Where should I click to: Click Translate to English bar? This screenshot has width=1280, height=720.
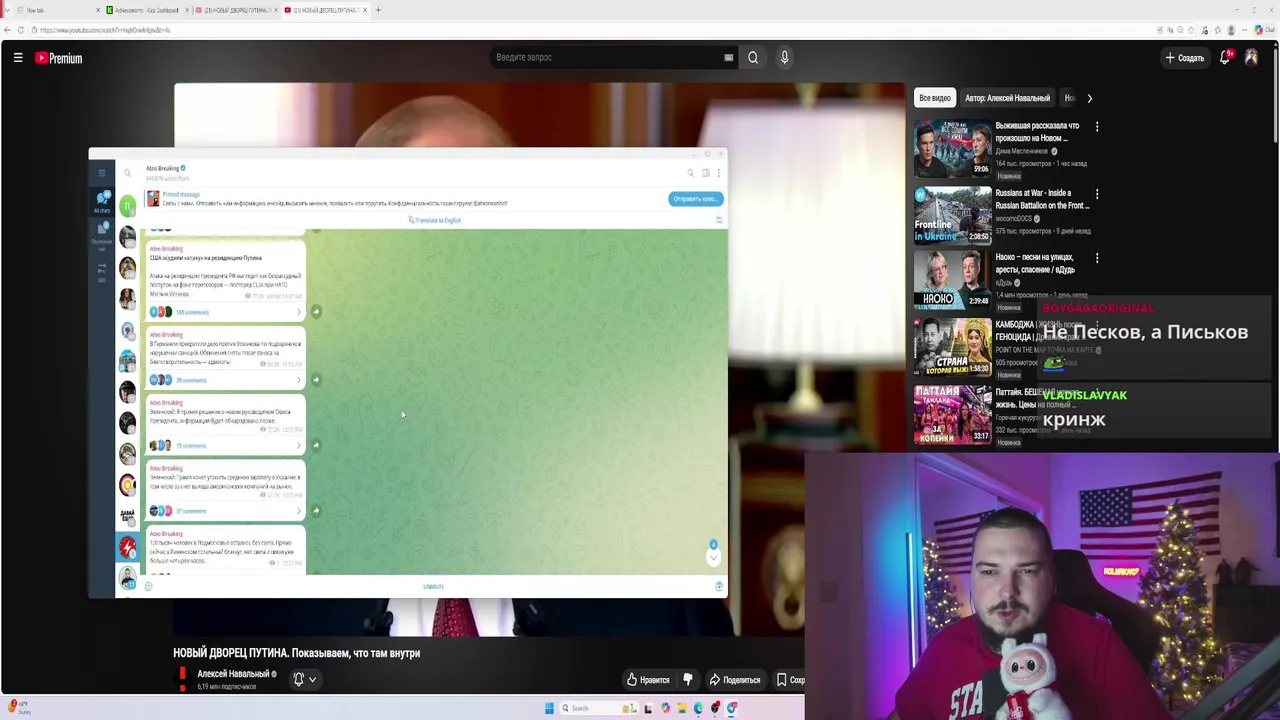point(435,220)
